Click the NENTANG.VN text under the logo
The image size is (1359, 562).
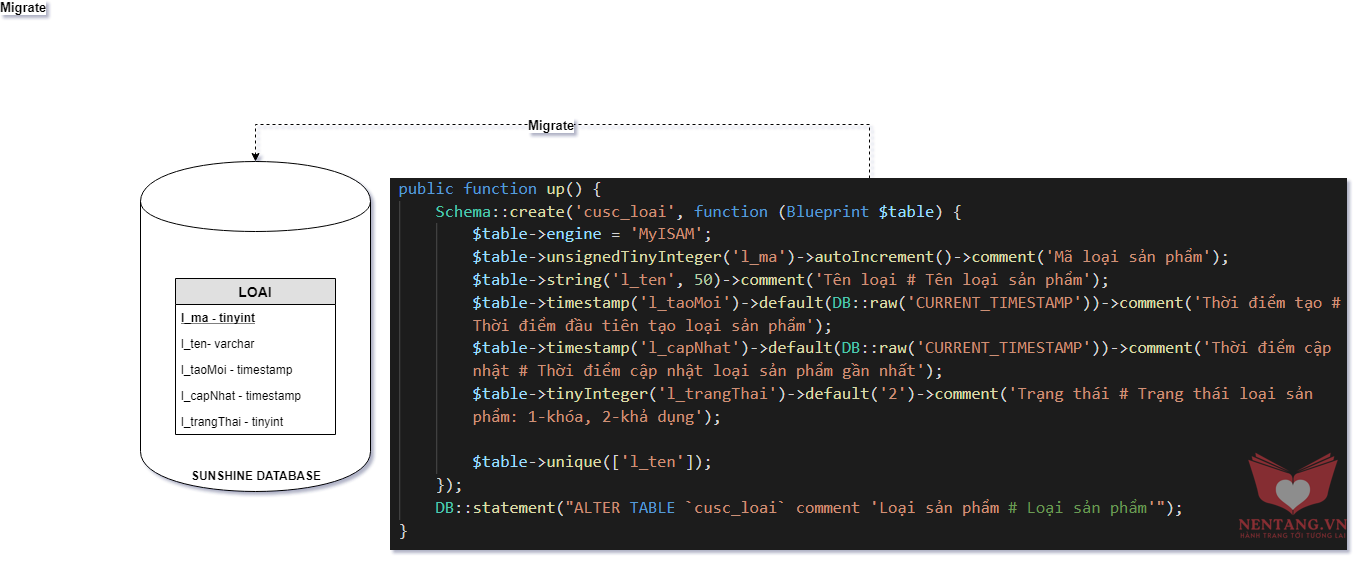(x=1297, y=525)
